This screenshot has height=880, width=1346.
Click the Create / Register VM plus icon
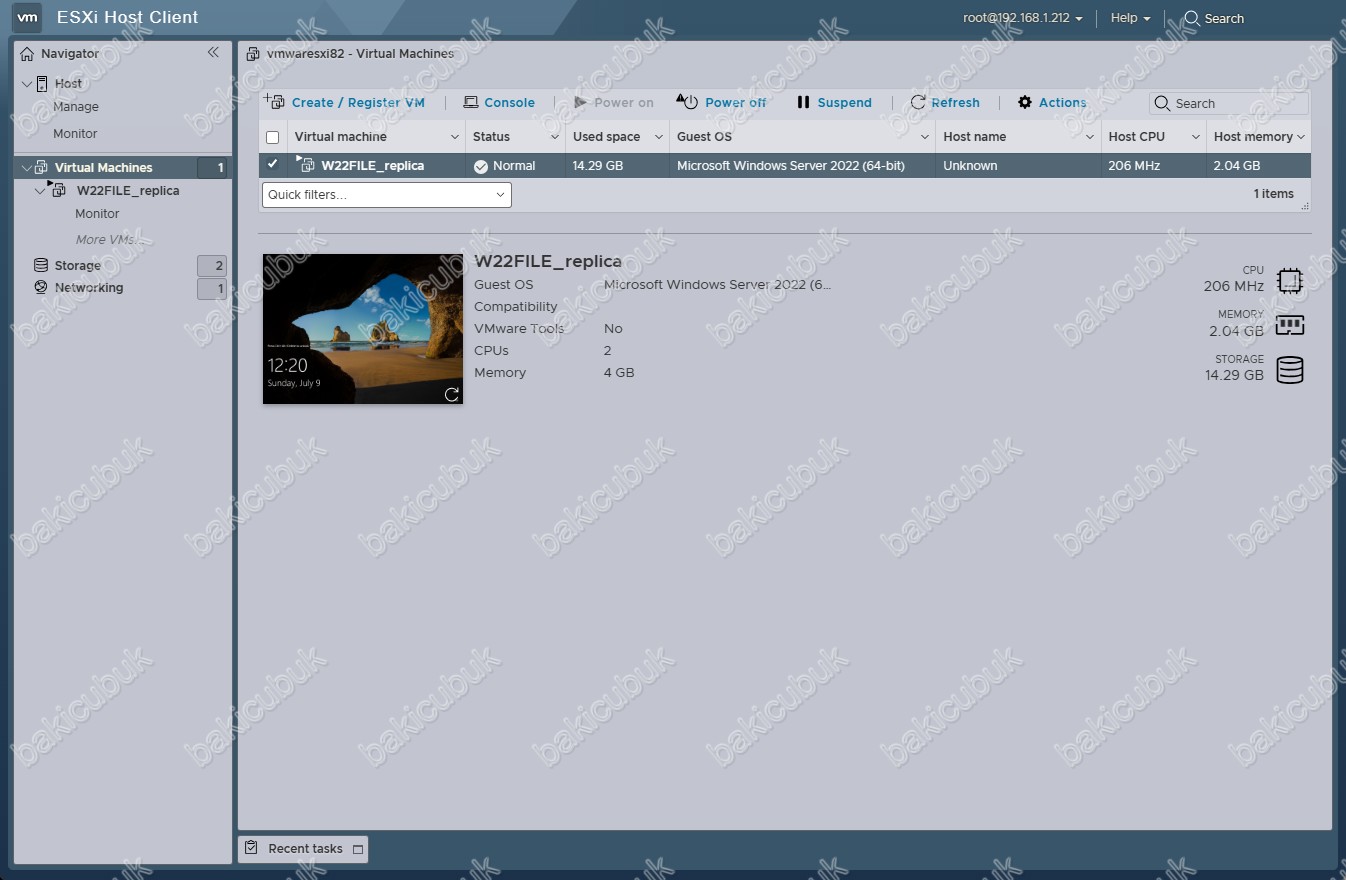click(274, 101)
